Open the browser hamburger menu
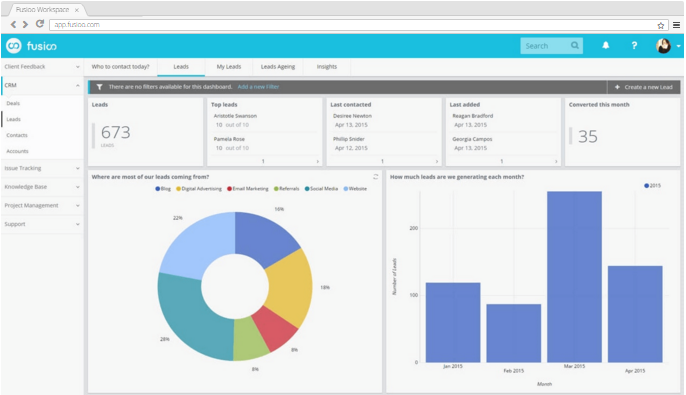Screen dimensions: 686x395 point(676,25)
